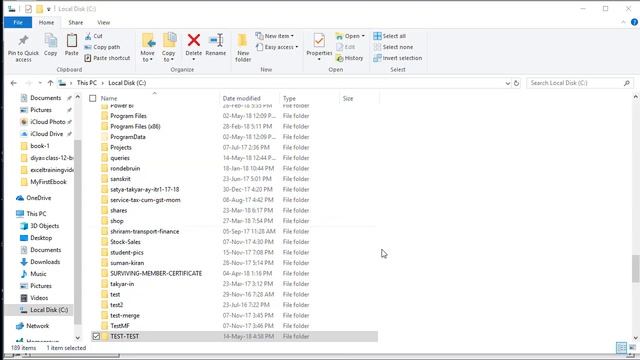Open Music in navigation pane
Screen dimensions: 640x360
[33, 274]
